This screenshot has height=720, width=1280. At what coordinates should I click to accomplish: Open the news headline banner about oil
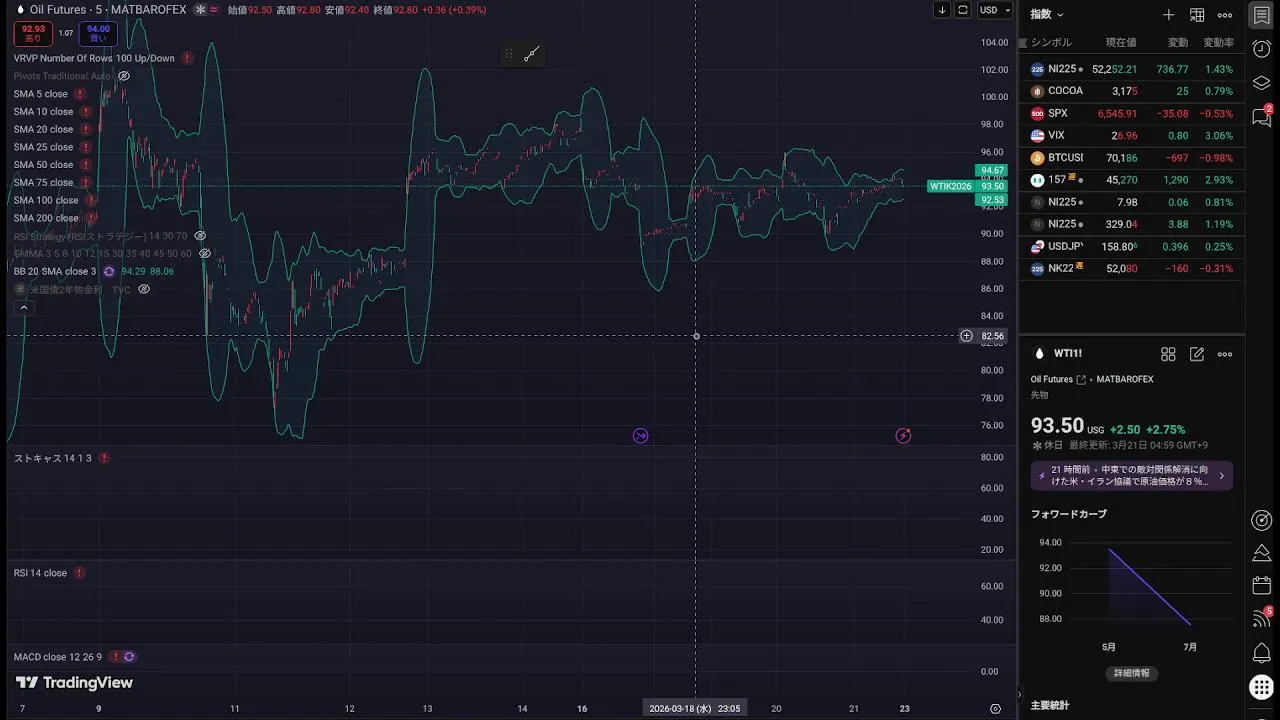click(x=1131, y=475)
